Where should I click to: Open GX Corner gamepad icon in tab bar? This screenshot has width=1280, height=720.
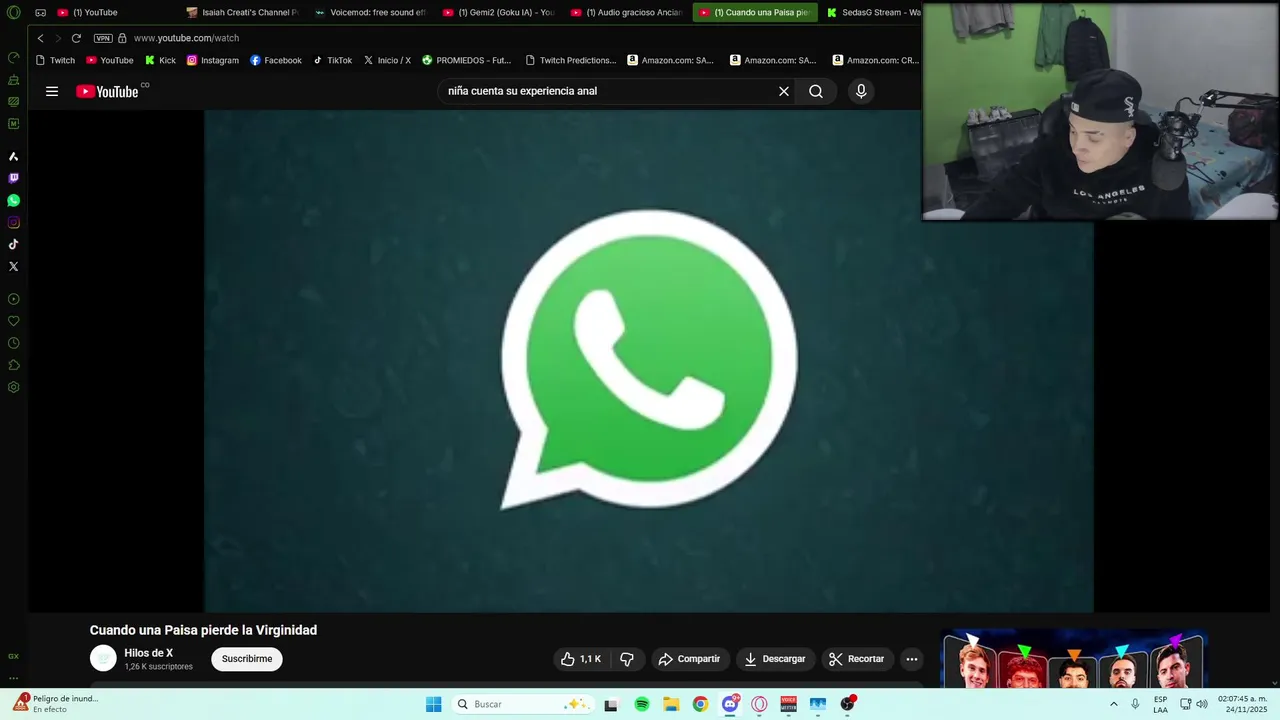tap(40, 13)
